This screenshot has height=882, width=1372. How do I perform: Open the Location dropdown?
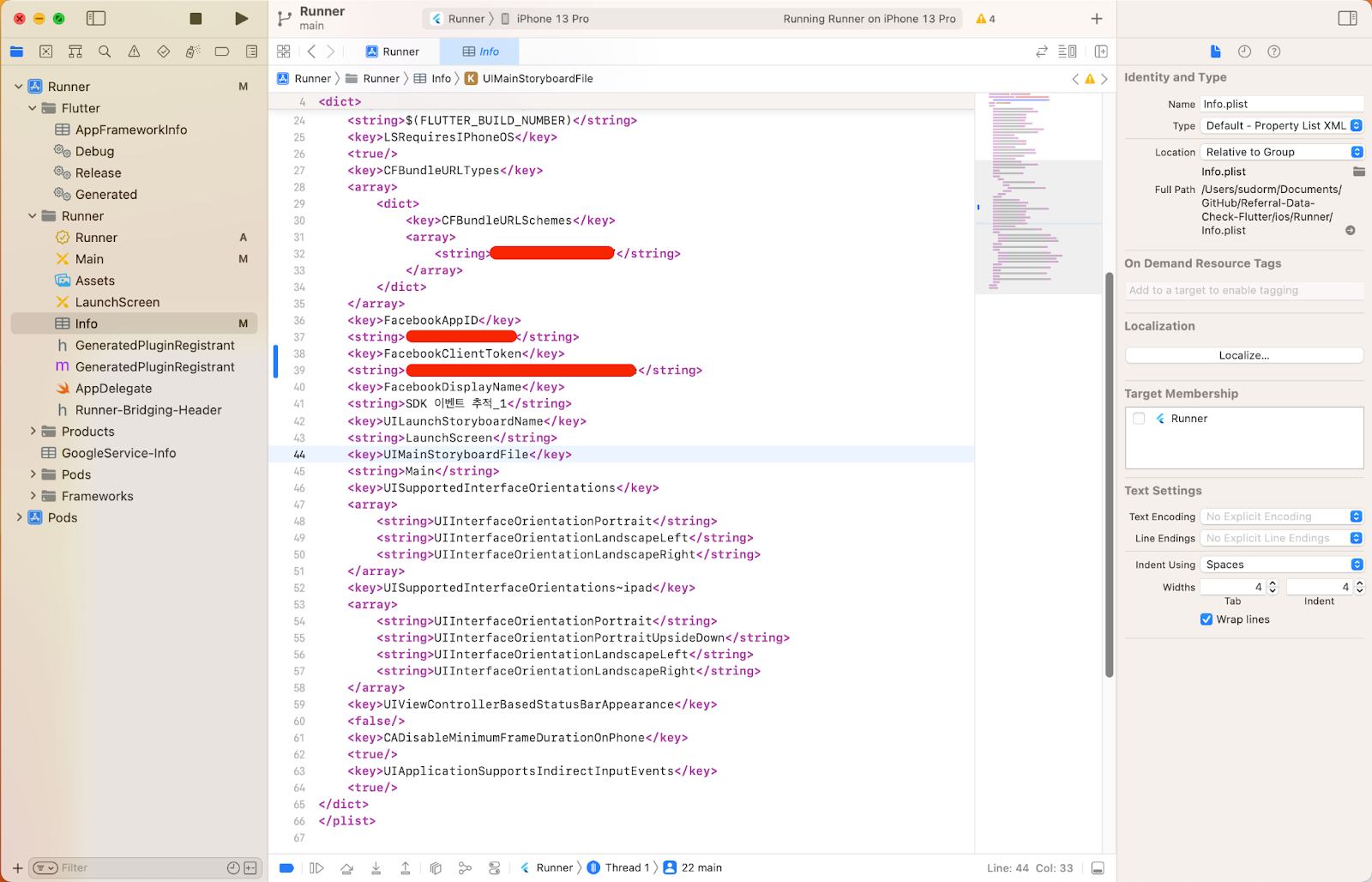(1282, 152)
